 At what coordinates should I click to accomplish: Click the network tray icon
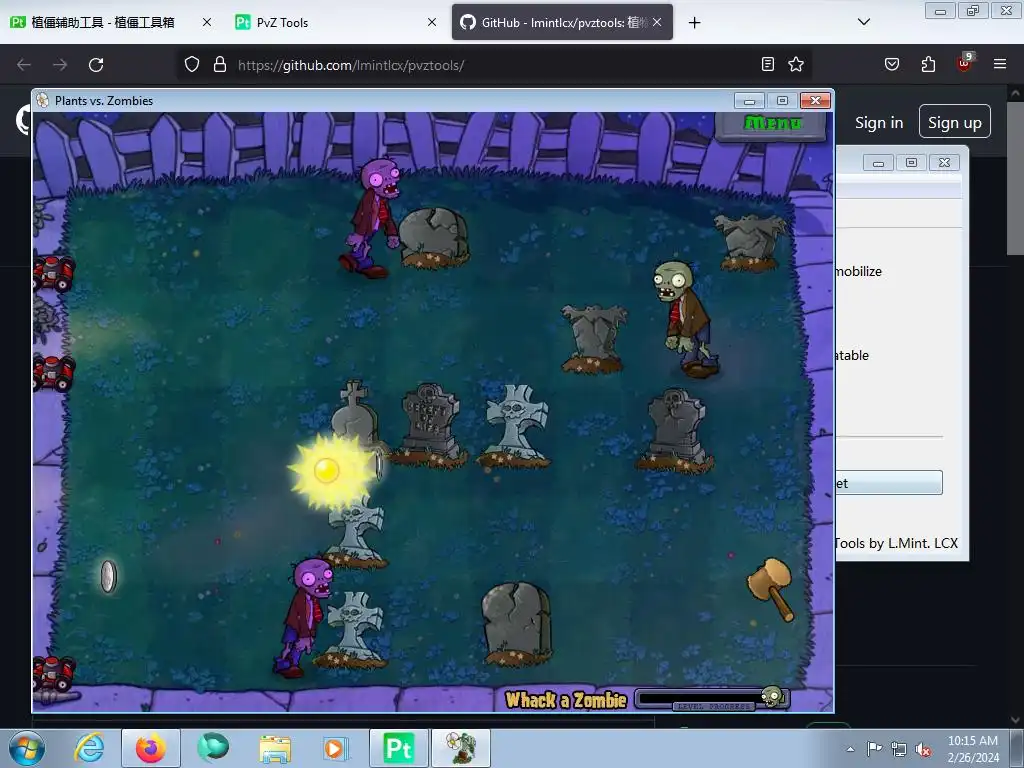tap(899, 749)
